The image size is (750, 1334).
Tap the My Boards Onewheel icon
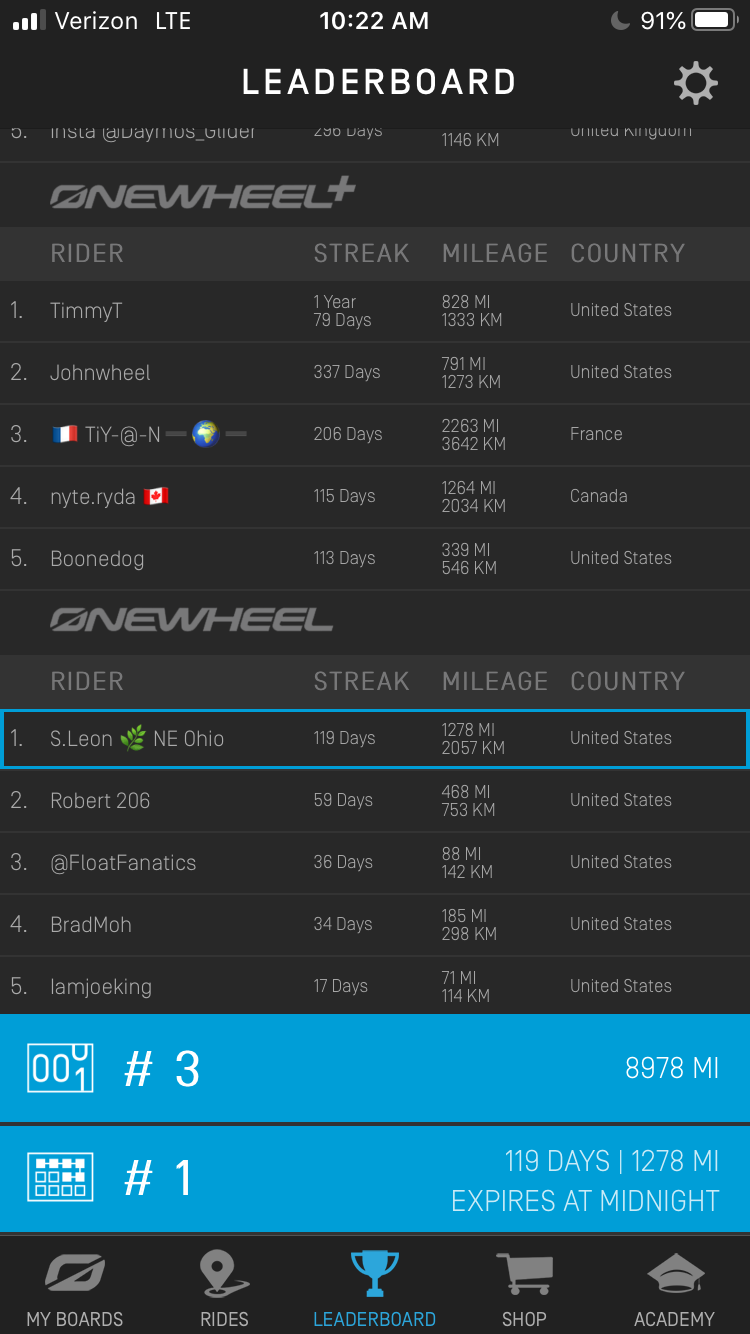coord(75,1274)
